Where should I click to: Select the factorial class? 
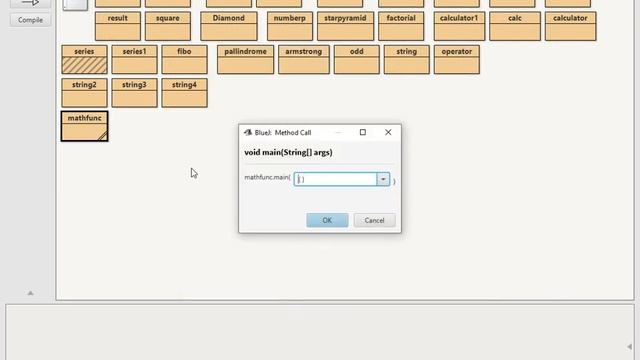tap(401, 26)
